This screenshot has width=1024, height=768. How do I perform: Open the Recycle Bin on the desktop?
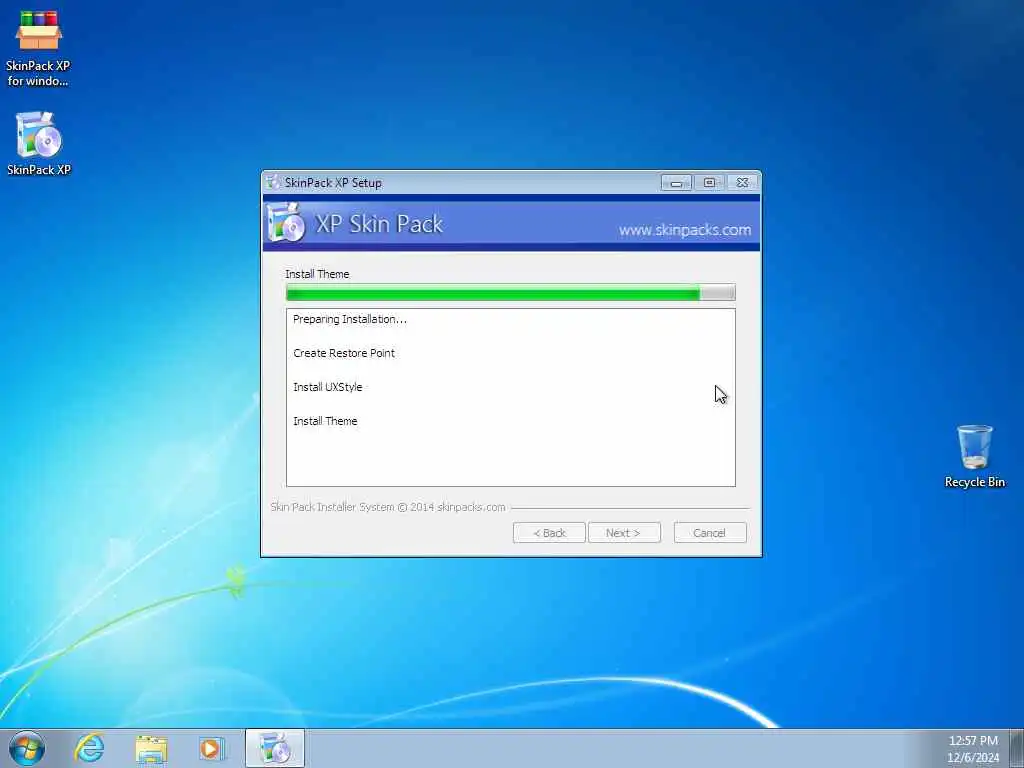pos(974,456)
